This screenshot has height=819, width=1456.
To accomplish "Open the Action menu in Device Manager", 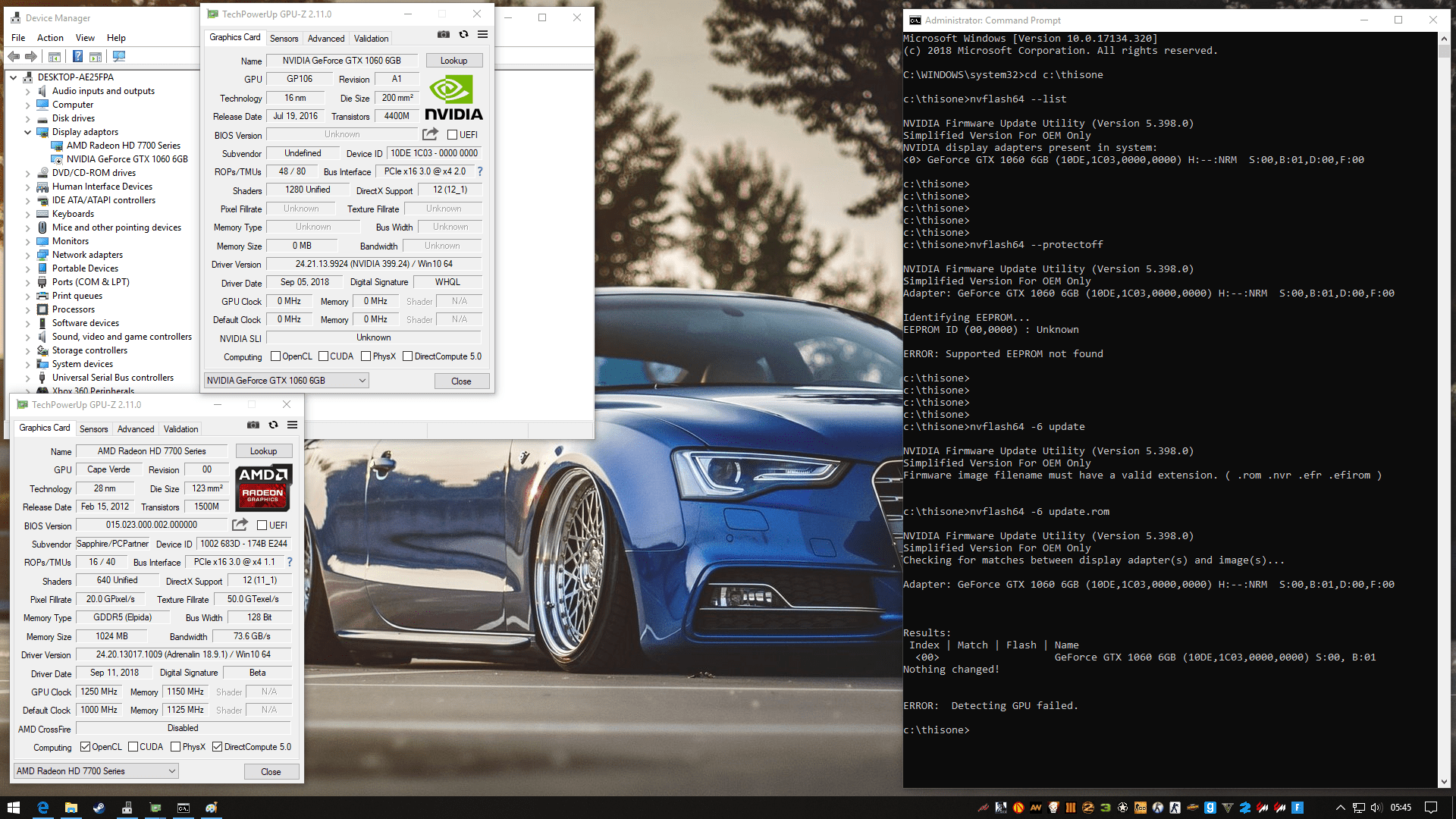I will click(50, 37).
